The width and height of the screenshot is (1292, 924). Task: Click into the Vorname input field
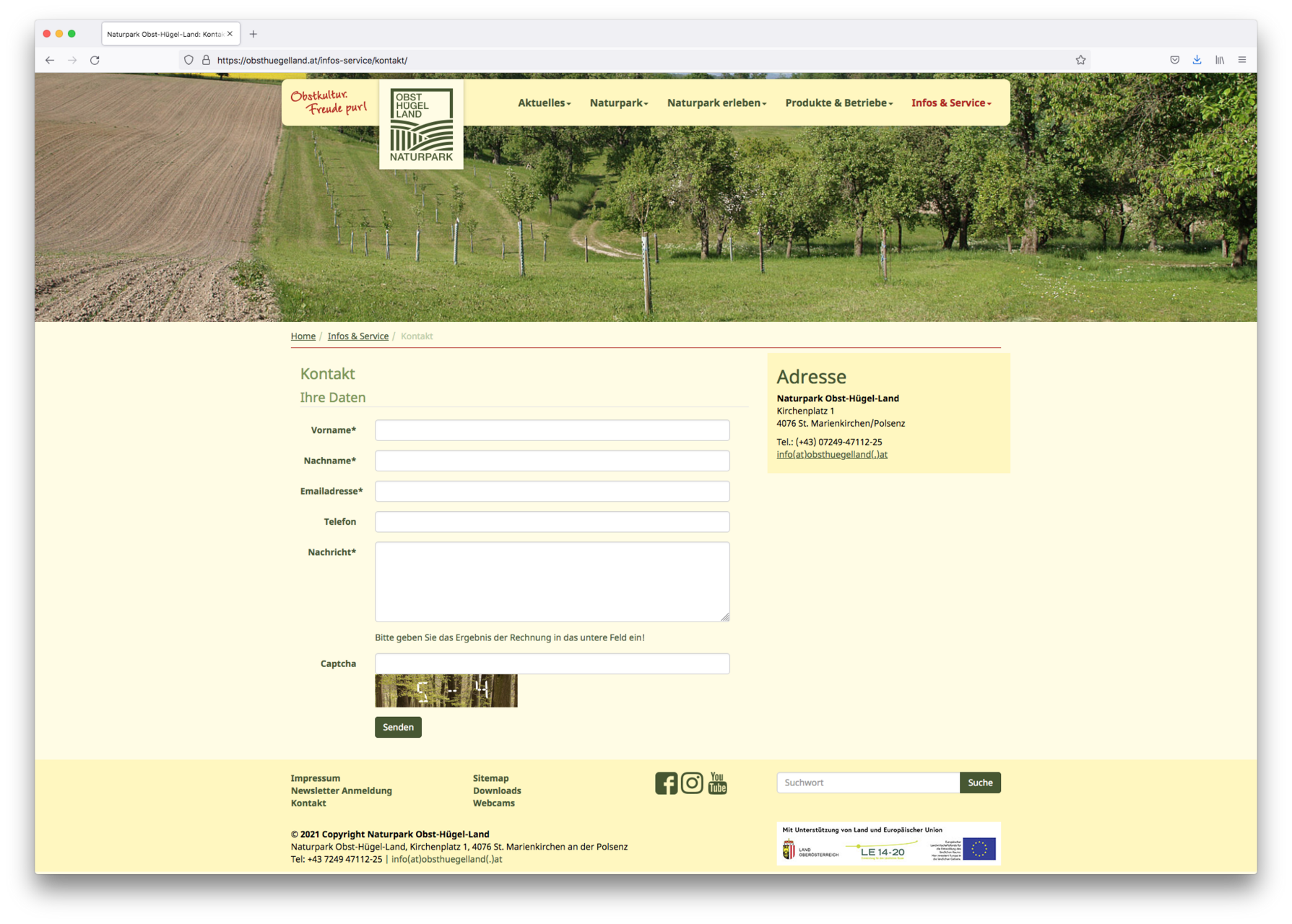(x=552, y=430)
